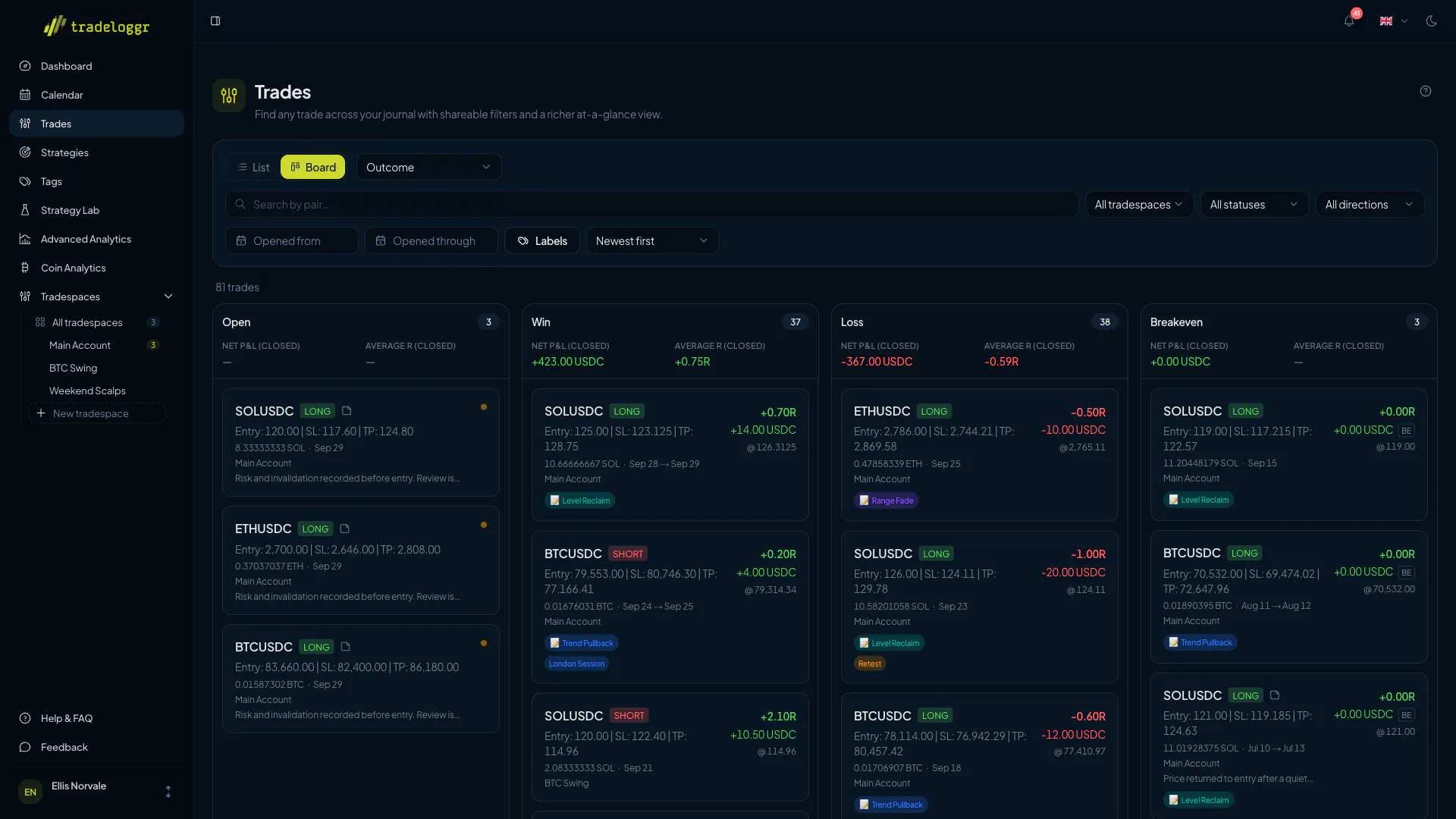This screenshot has height=819, width=1456.
Task: Open the SOLUSDC short +2.10R card
Action: point(670,747)
